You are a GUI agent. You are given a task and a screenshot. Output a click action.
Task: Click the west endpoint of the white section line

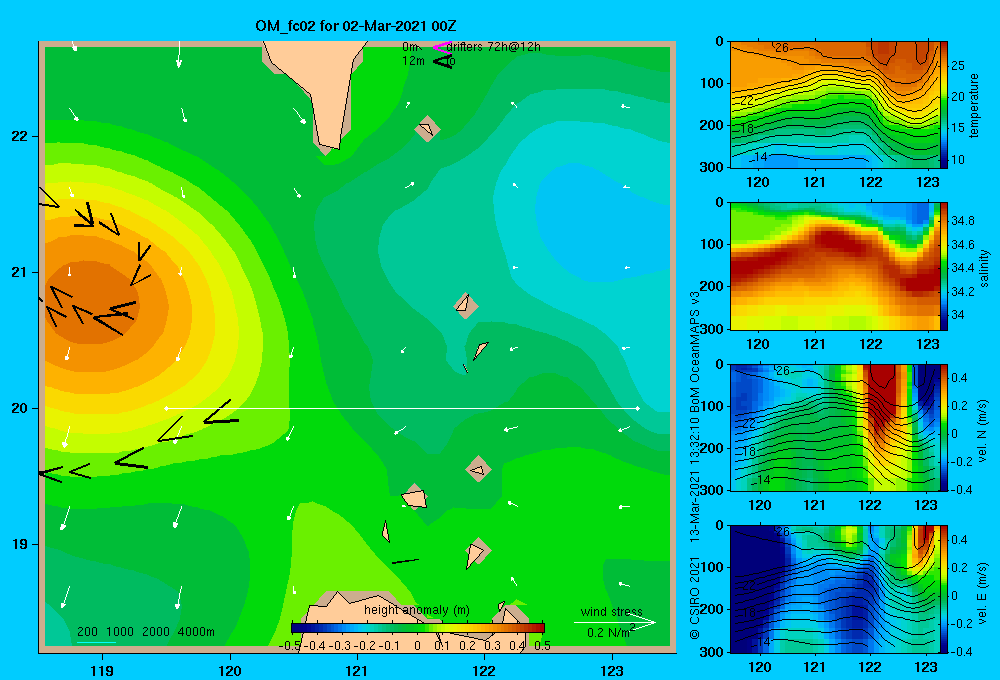[x=166, y=408]
